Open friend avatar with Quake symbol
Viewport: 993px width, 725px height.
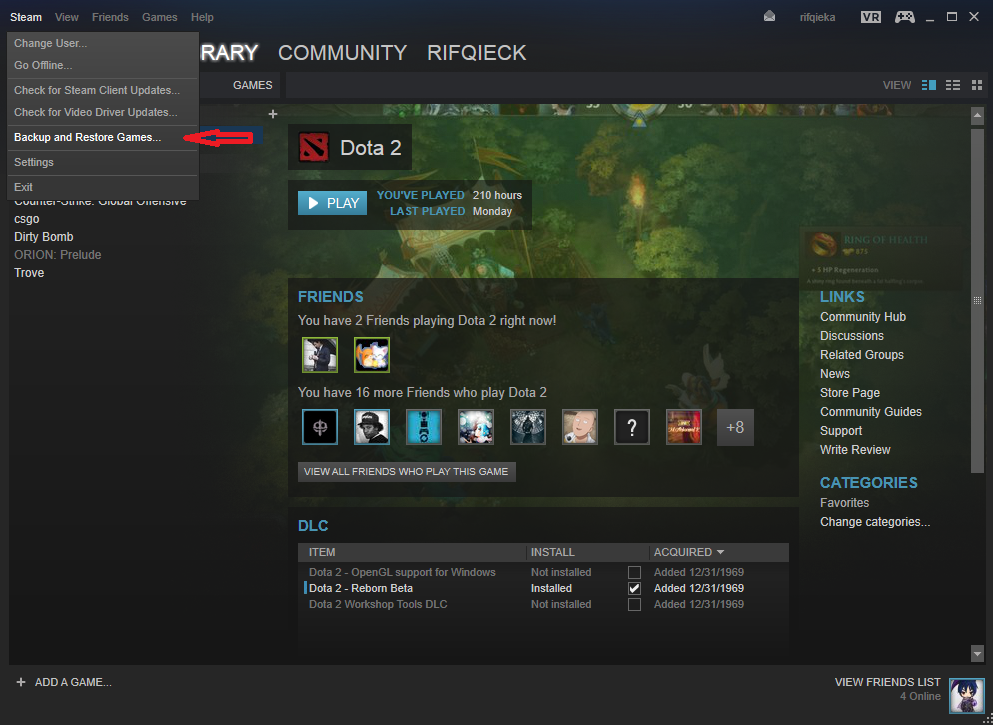point(320,427)
